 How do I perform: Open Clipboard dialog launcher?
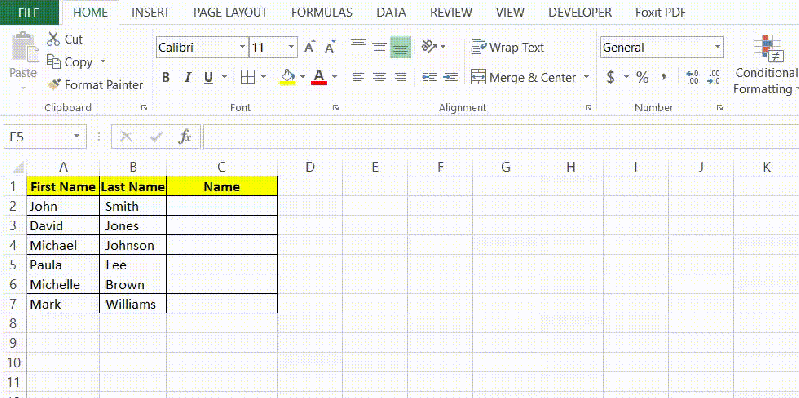coord(144,108)
